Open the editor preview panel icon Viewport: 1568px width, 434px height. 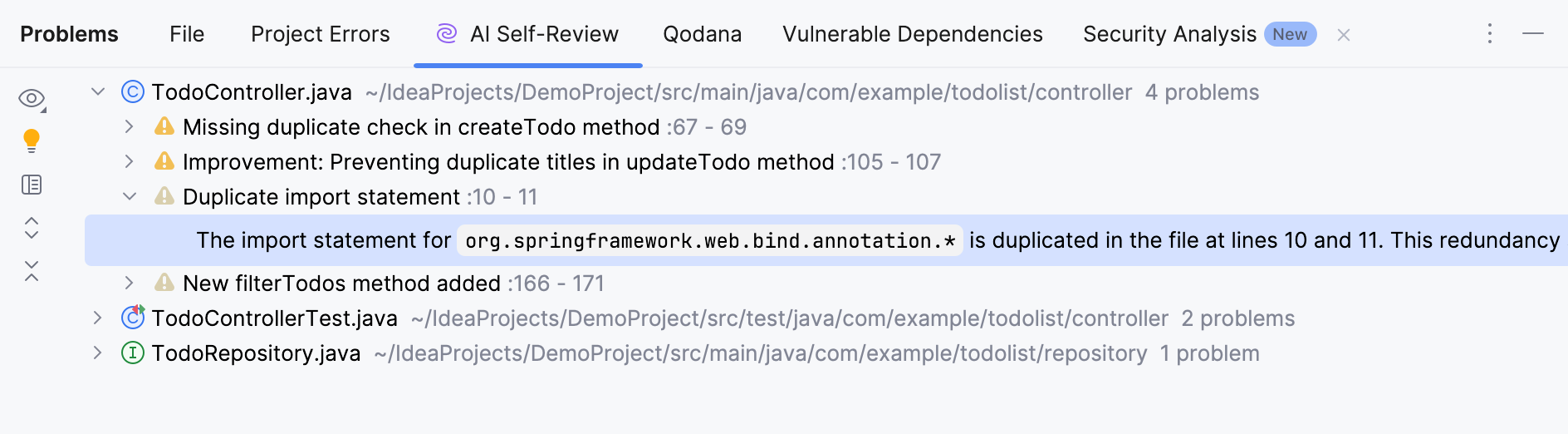pyautogui.click(x=32, y=185)
